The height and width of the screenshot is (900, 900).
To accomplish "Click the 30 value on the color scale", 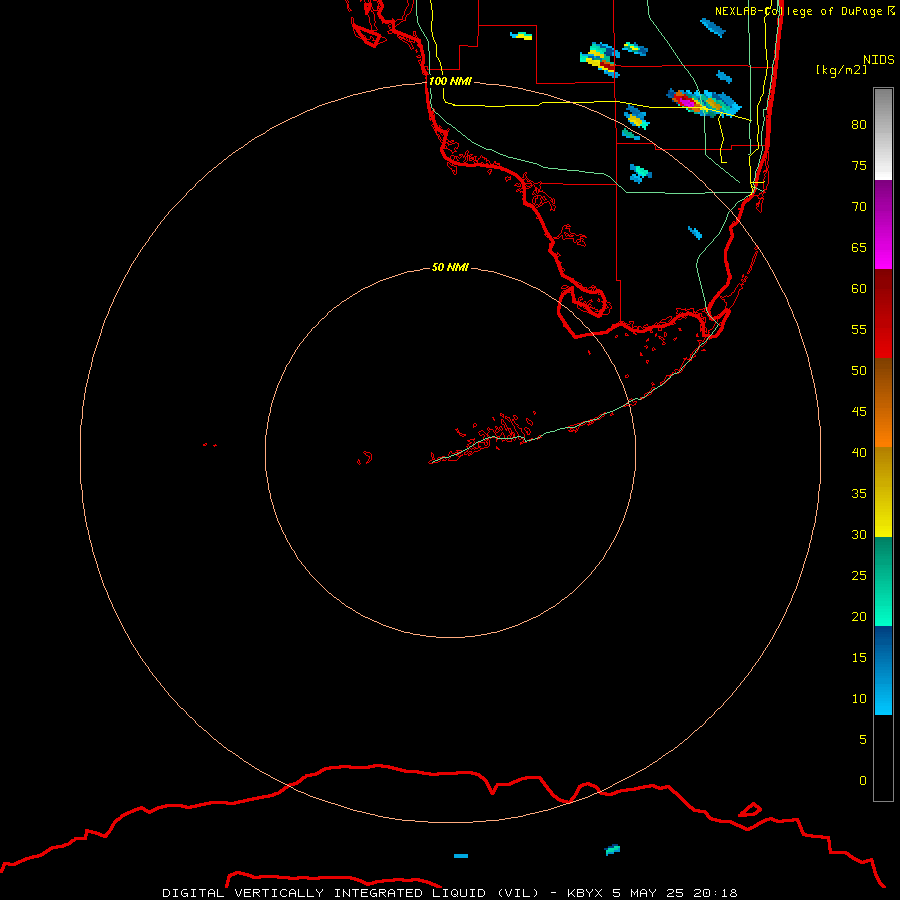I will pyautogui.click(x=859, y=535).
